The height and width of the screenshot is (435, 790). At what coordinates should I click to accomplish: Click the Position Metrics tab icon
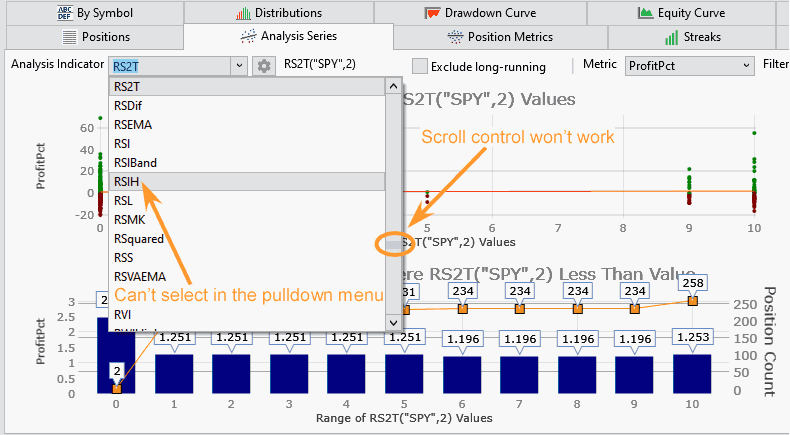click(x=455, y=37)
